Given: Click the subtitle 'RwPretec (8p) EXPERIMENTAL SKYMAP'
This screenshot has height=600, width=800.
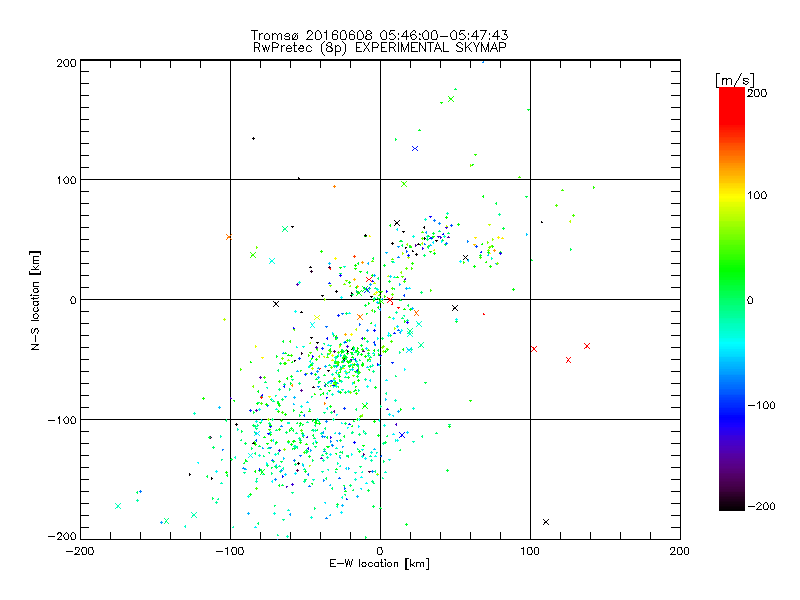Looking at the screenshot, I should tap(380, 47).
